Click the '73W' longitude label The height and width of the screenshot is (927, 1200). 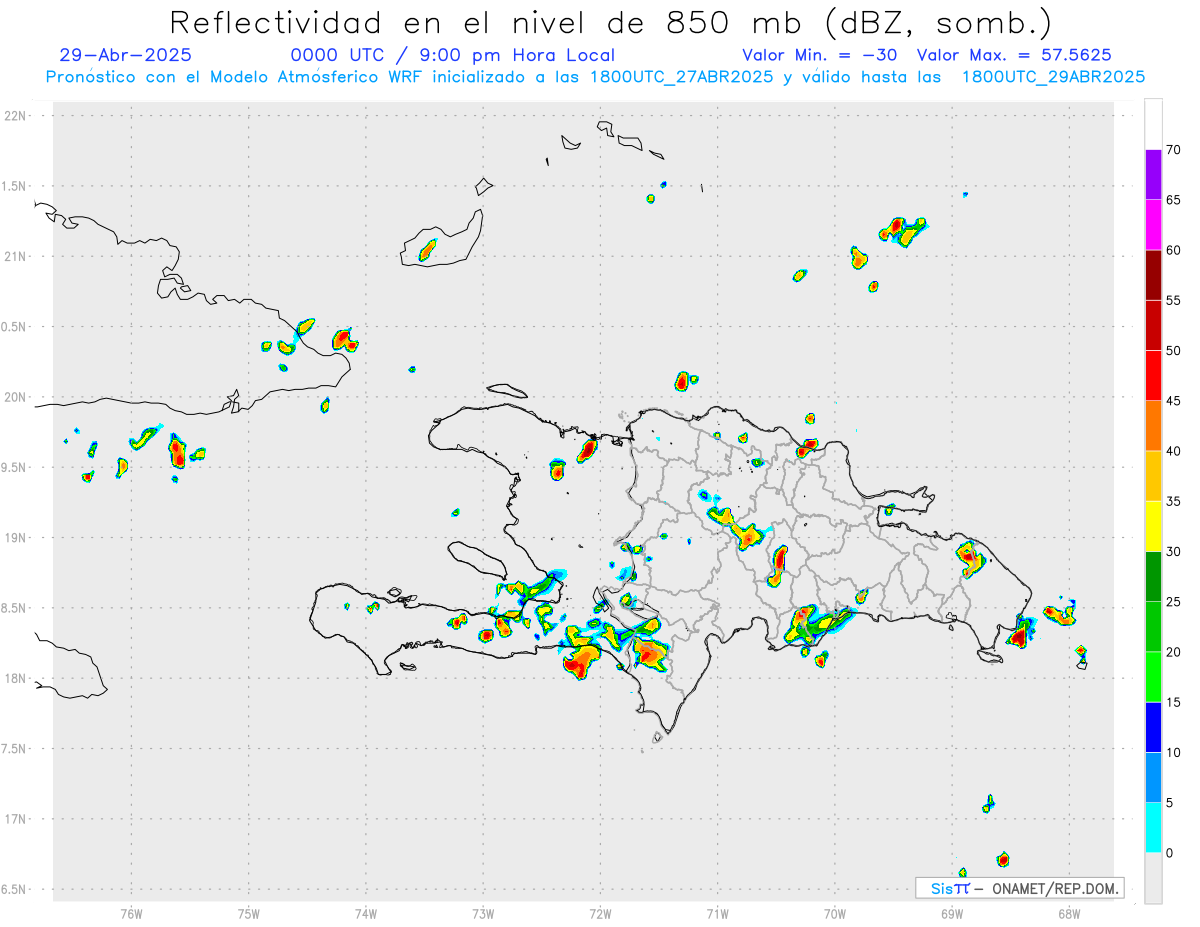[483, 913]
